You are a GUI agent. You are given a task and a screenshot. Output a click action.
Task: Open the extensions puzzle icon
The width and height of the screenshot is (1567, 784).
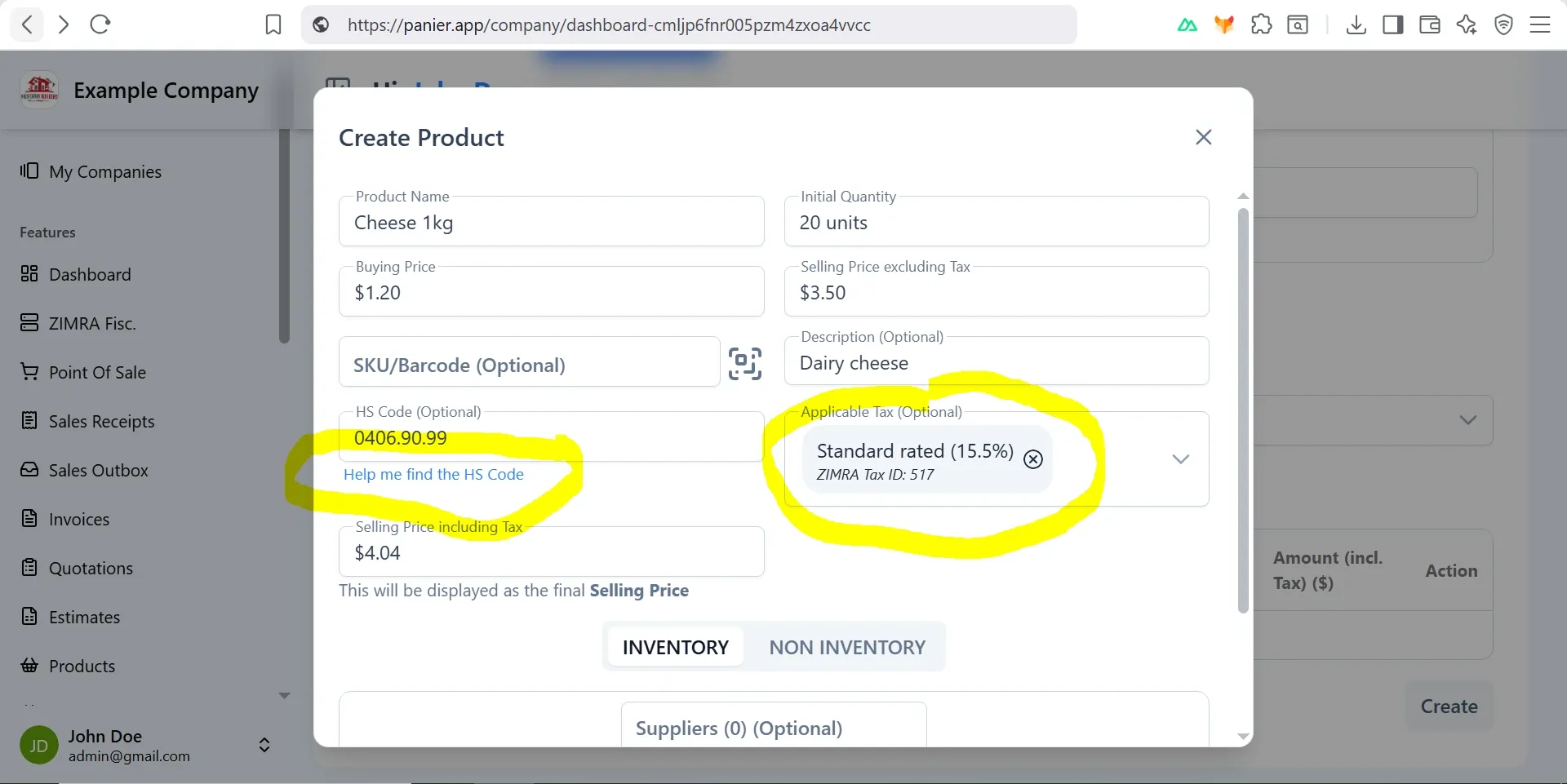click(1261, 25)
